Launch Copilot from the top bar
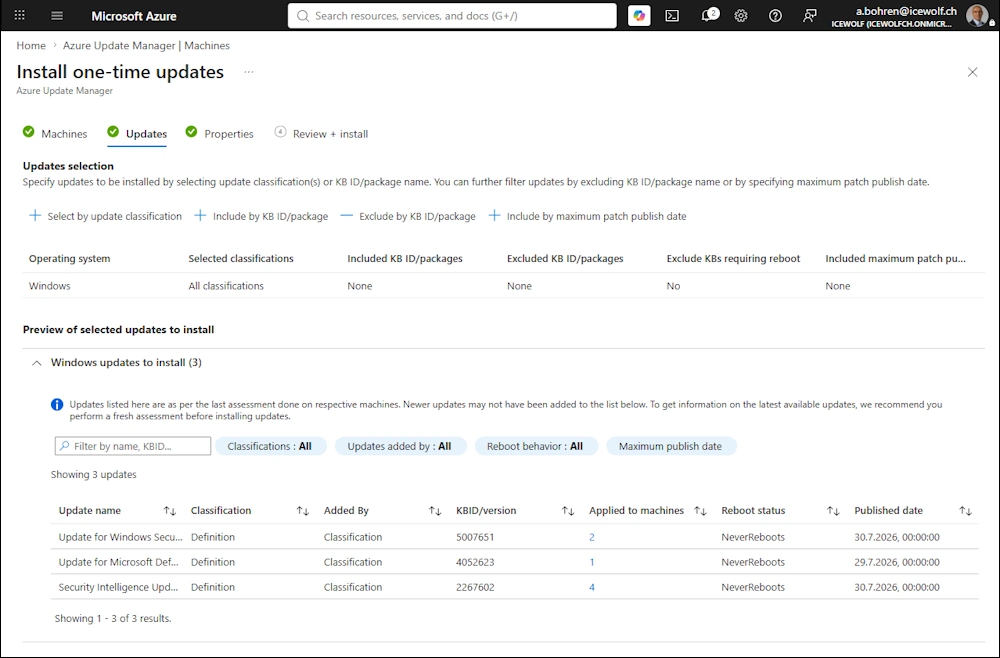Viewport: 1000px width, 658px height. [639, 15]
